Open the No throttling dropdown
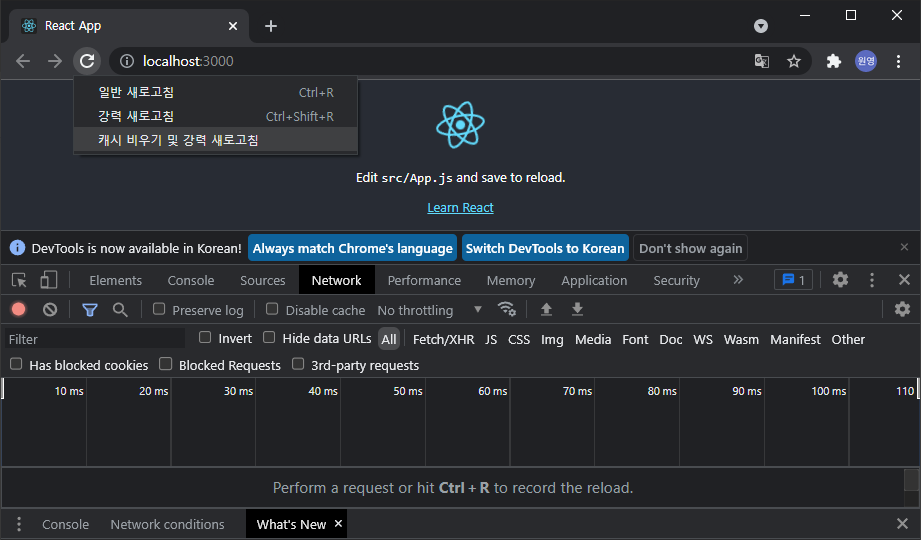The width and height of the screenshot is (921, 540). [x=429, y=310]
